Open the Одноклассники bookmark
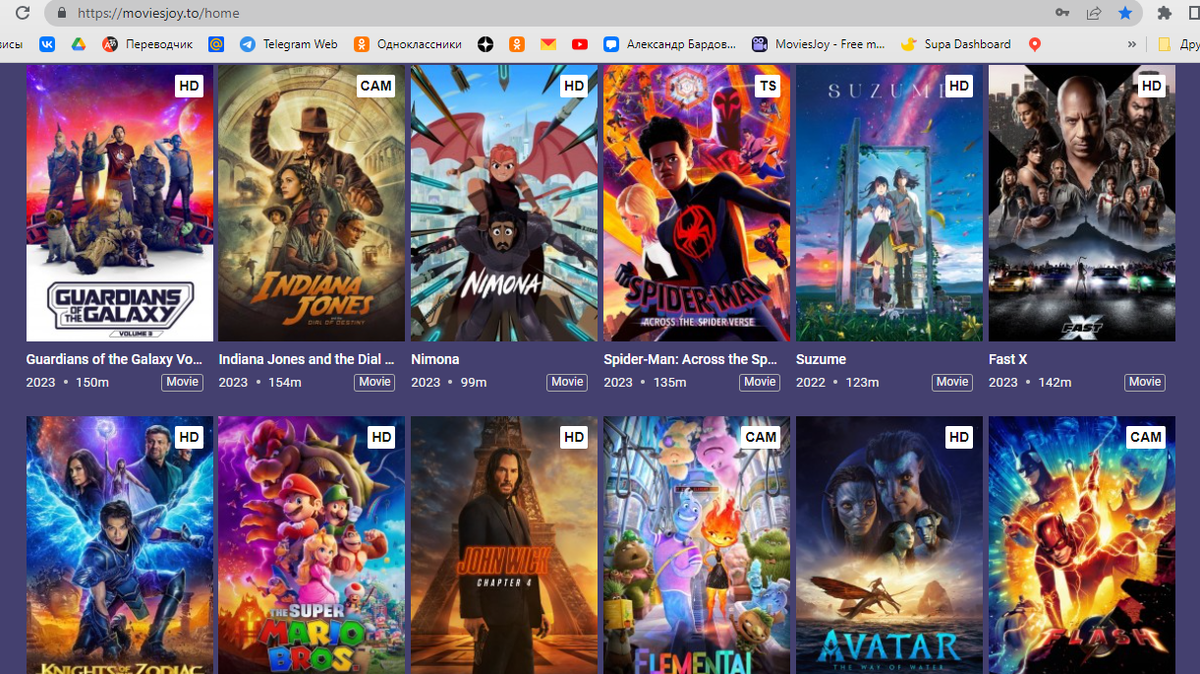This screenshot has height=674, width=1200. (x=408, y=44)
